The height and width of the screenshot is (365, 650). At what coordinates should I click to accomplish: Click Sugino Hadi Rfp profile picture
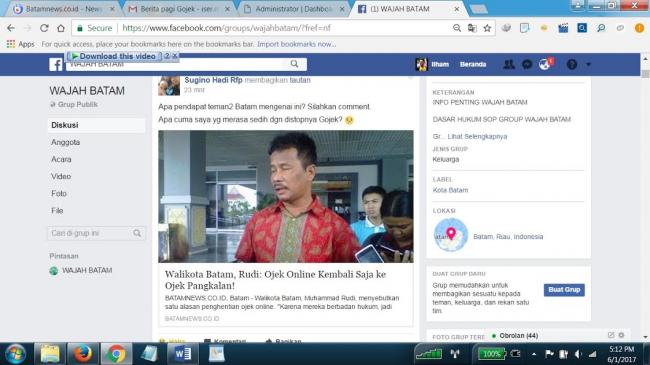point(169,86)
